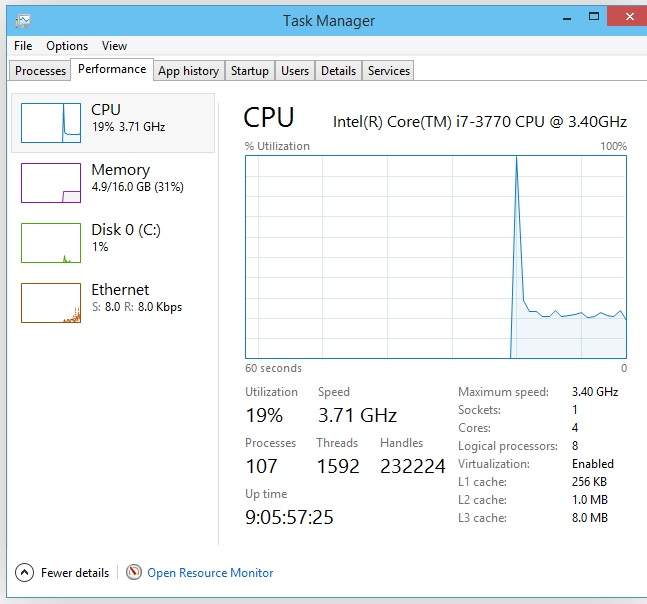Click the CPU utilization graph area

[x=435, y=256]
